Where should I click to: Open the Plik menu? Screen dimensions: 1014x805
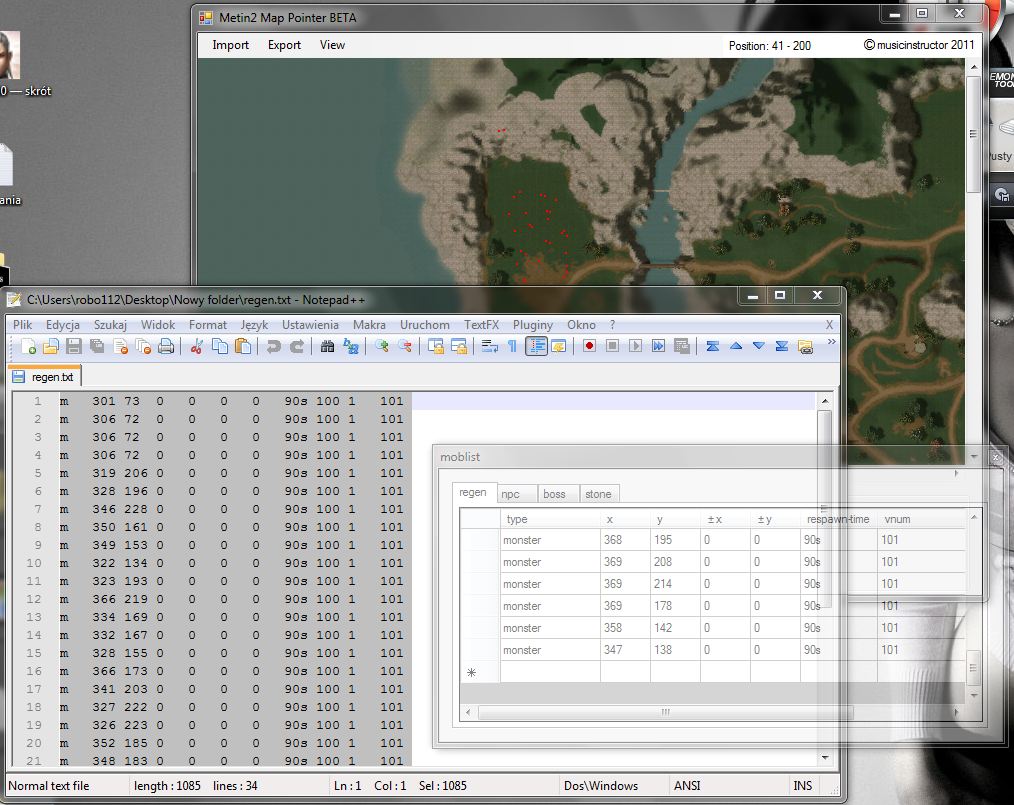23,325
